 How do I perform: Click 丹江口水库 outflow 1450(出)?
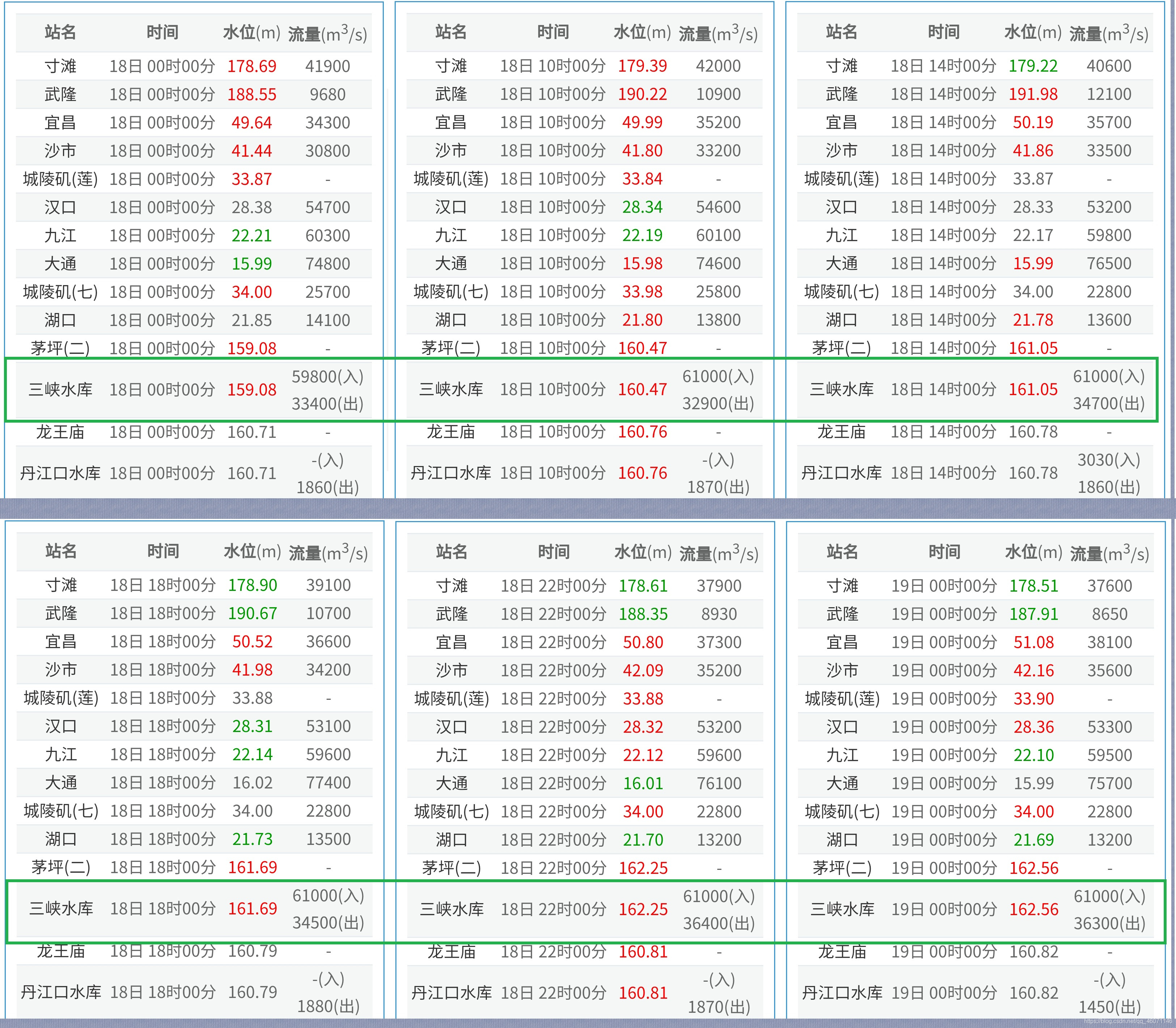(x=1109, y=1007)
